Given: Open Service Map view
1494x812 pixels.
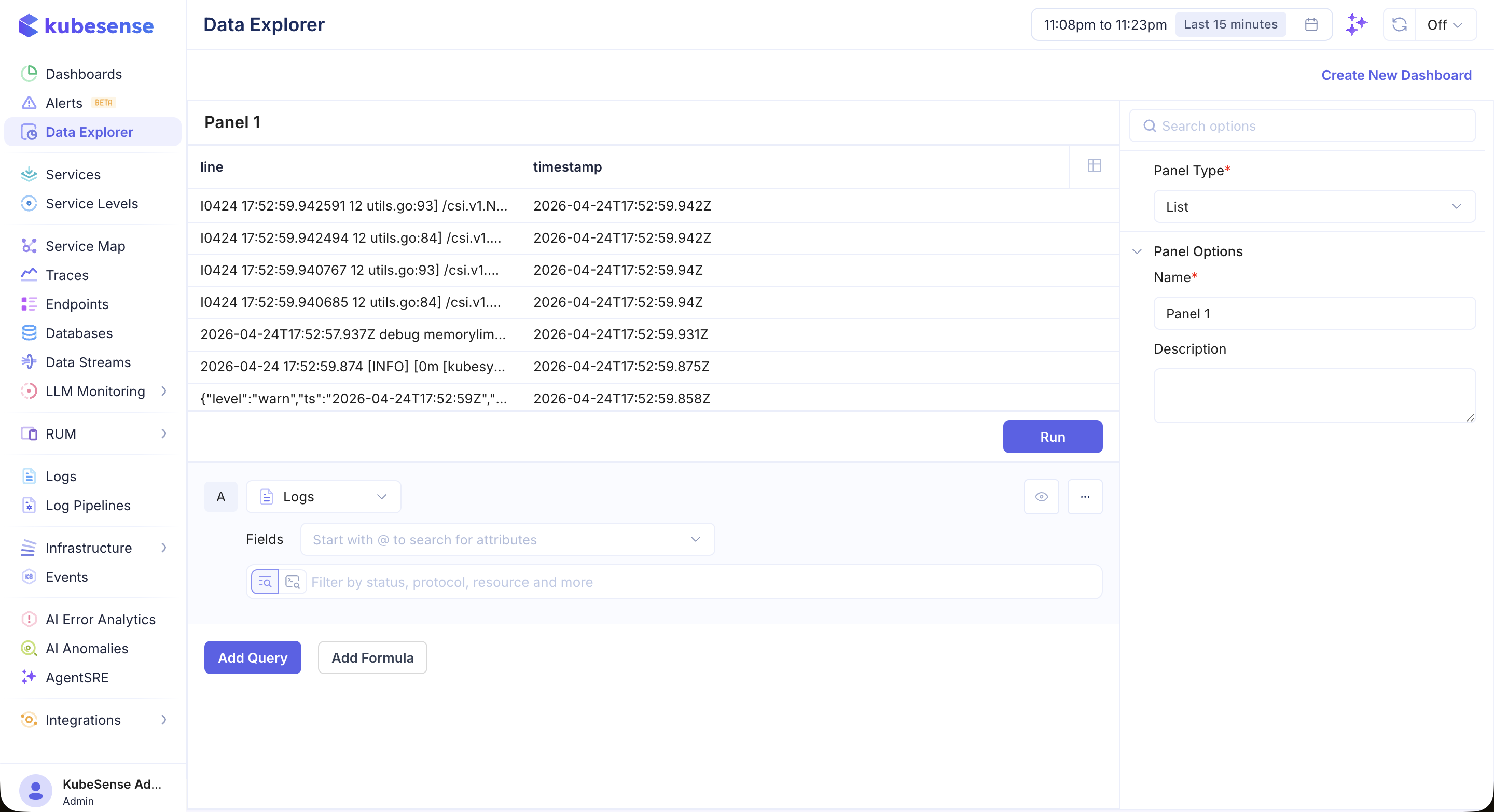Looking at the screenshot, I should click(x=85, y=246).
